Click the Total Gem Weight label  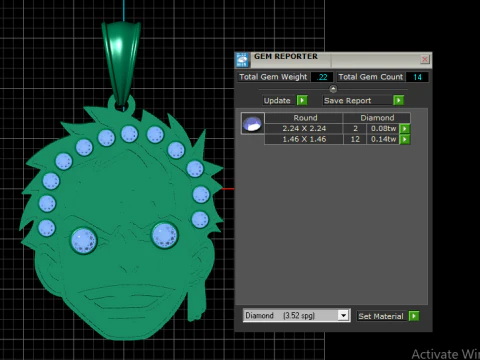pyautogui.click(x=273, y=77)
